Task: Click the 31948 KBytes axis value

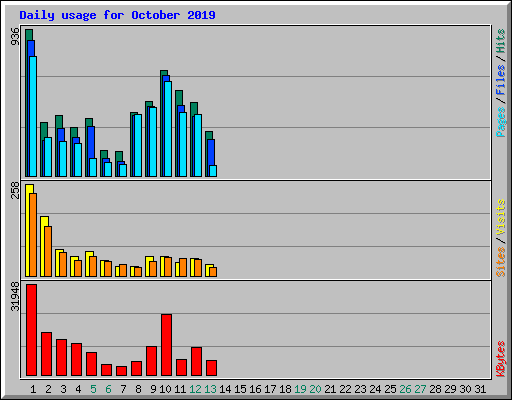Action: tap(15, 296)
